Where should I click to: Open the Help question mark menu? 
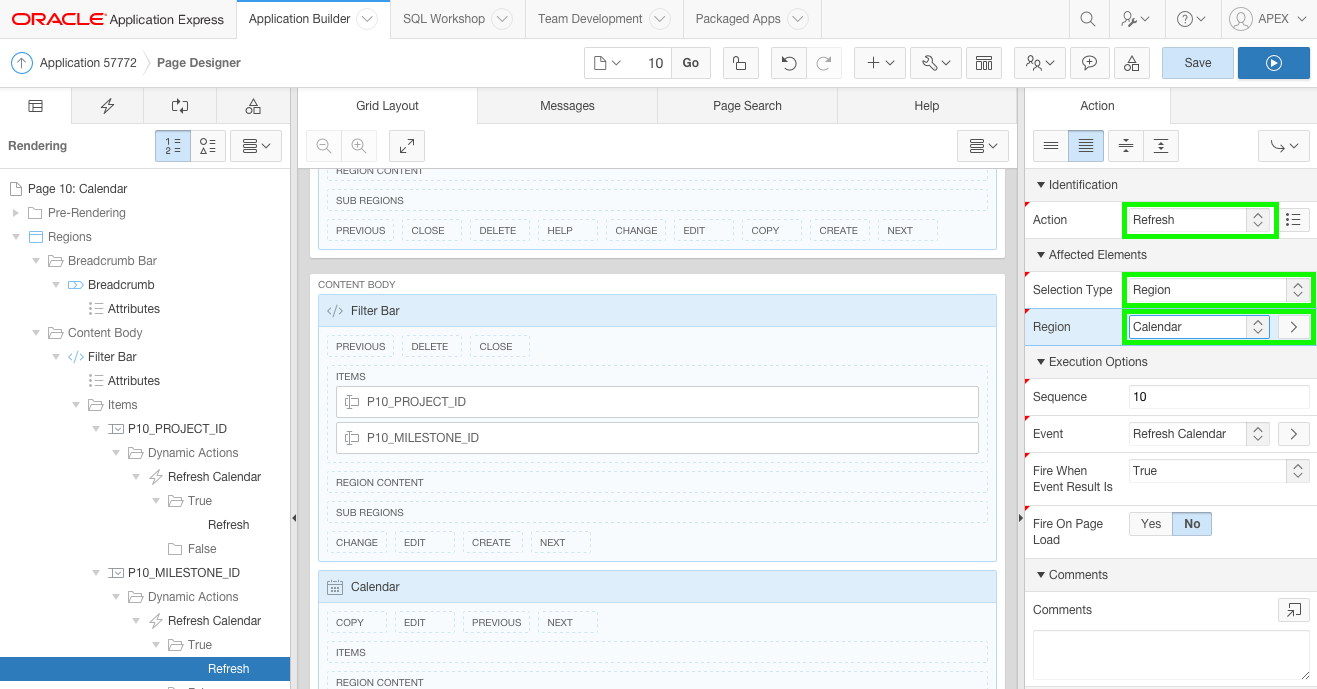1191,19
